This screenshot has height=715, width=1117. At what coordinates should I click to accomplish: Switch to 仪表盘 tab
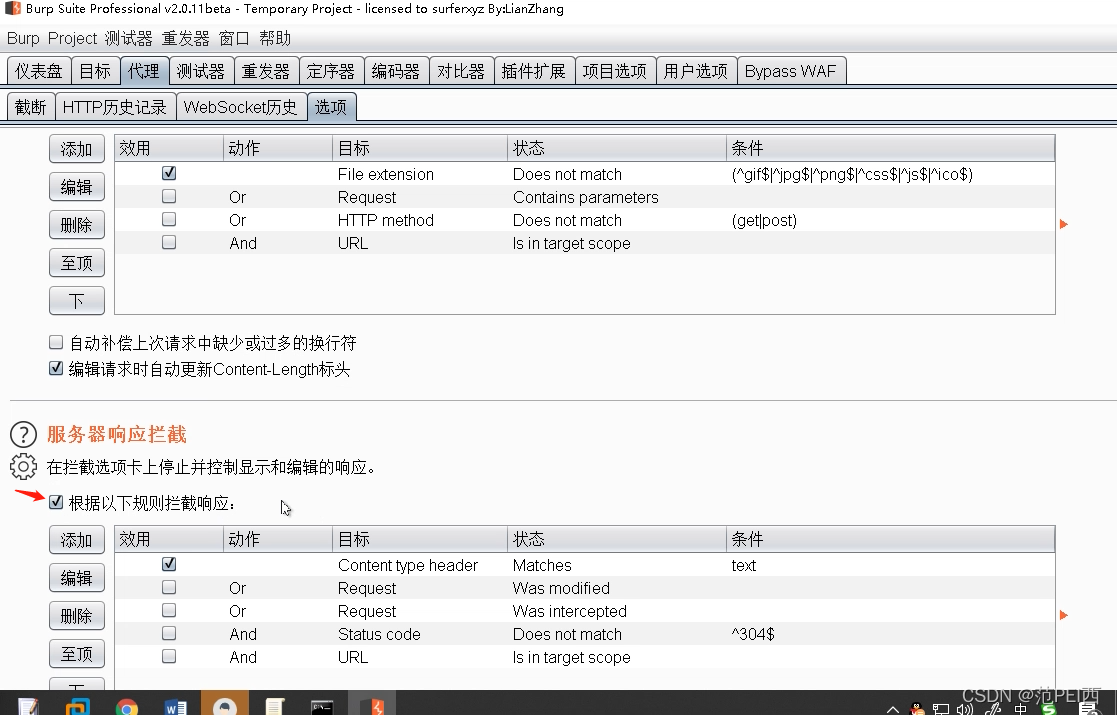(39, 71)
